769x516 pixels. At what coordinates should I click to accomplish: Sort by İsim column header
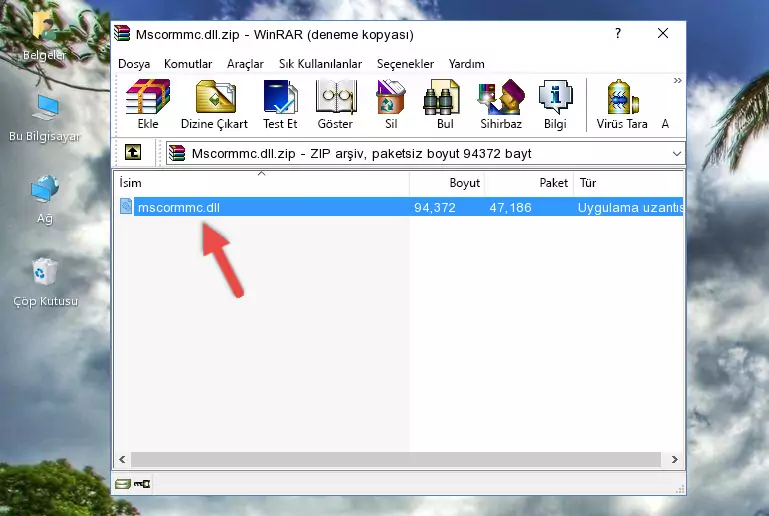262,183
